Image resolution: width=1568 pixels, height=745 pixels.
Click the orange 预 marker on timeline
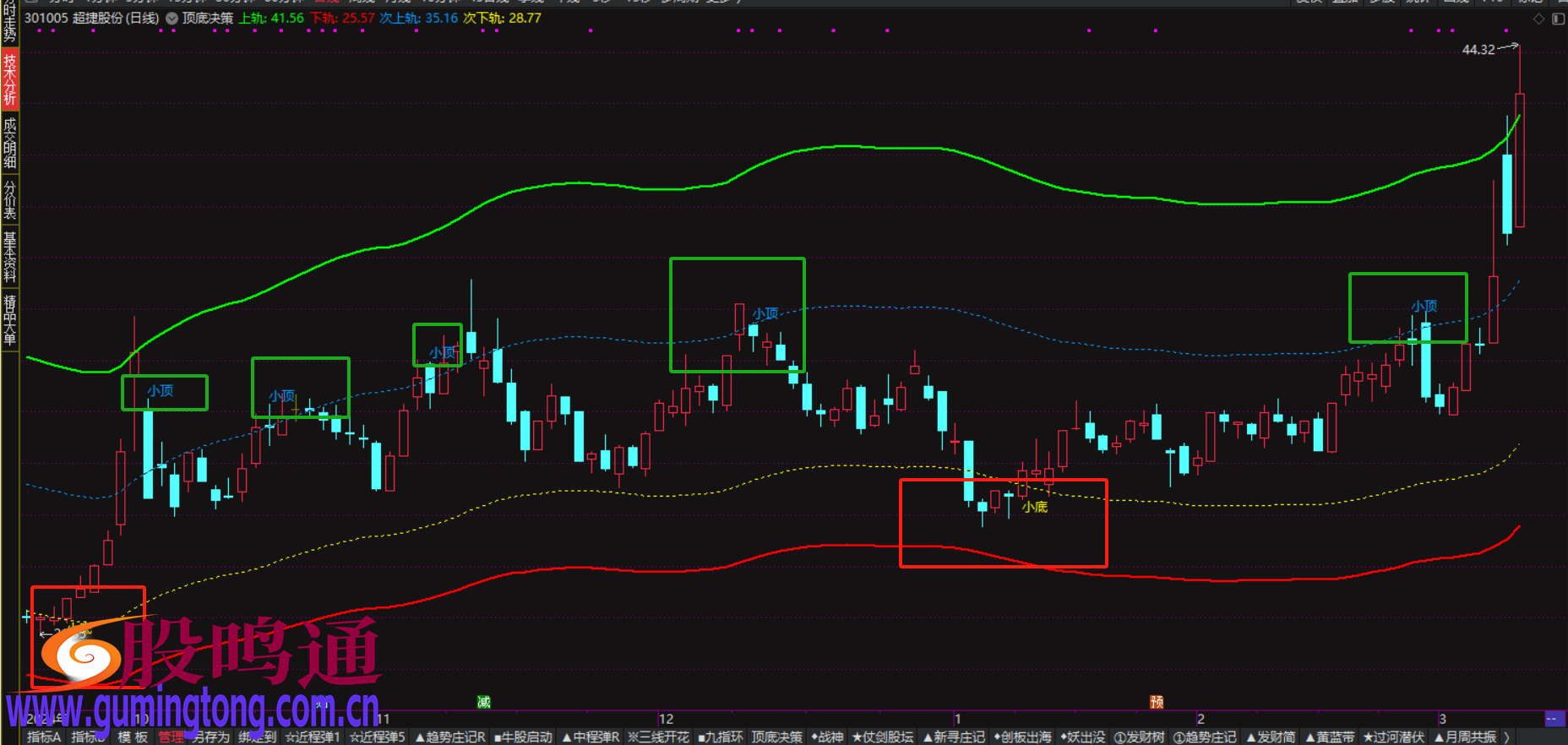tap(1157, 702)
